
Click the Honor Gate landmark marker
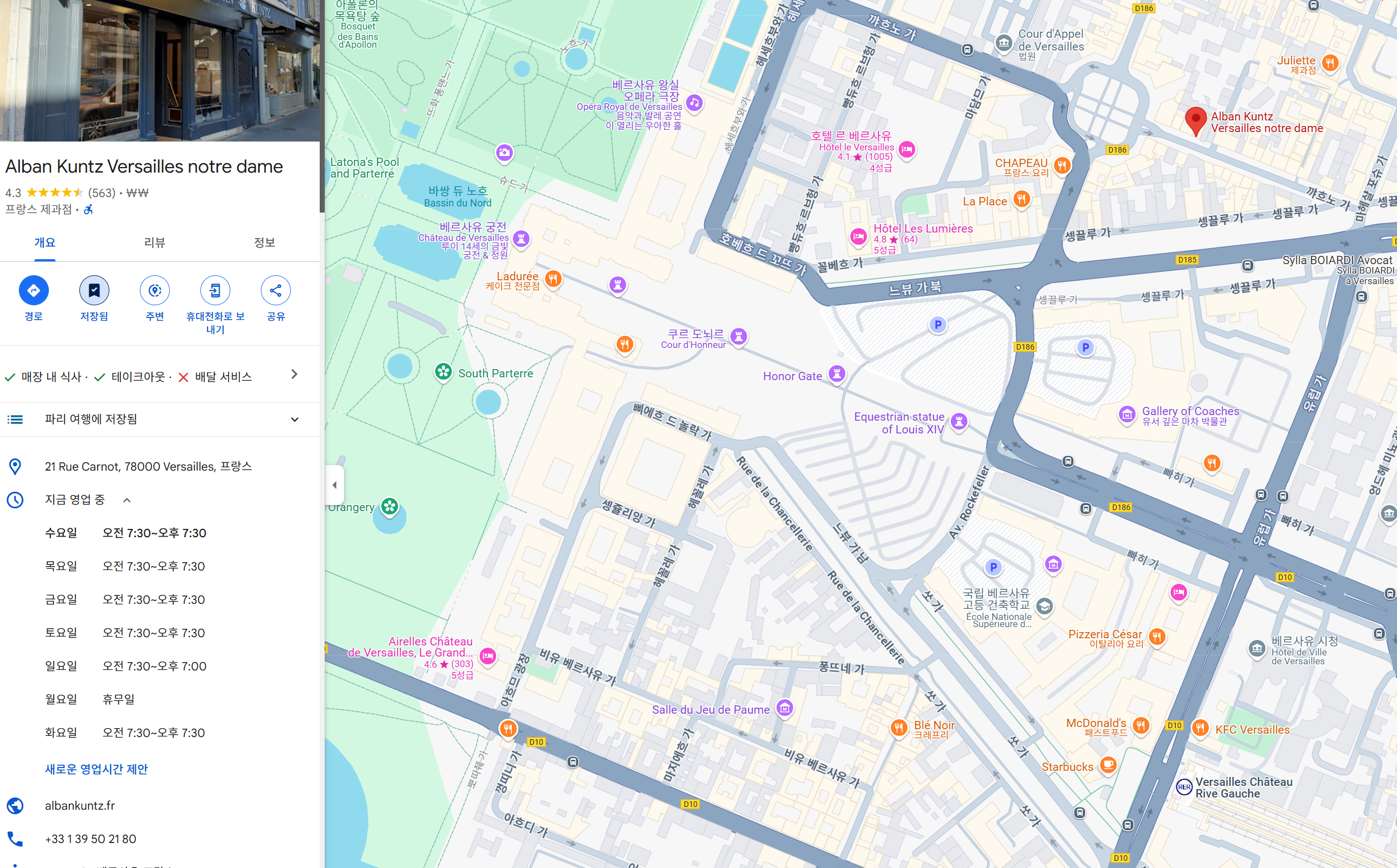point(838,375)
